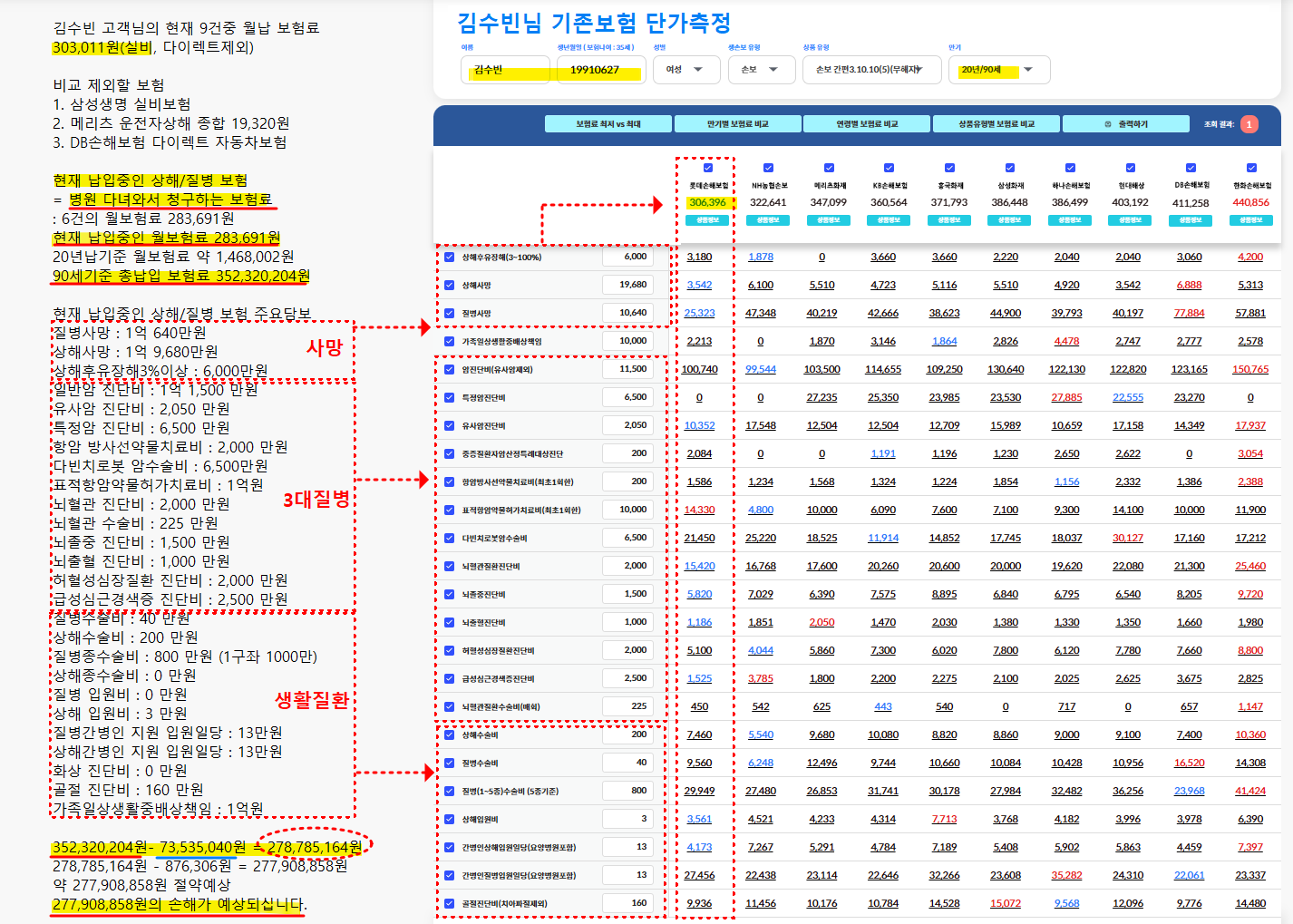Click the highlighted 306,396 premium value
The height and width of the screenshot is (924, 1293).
[x=706, y=201]
